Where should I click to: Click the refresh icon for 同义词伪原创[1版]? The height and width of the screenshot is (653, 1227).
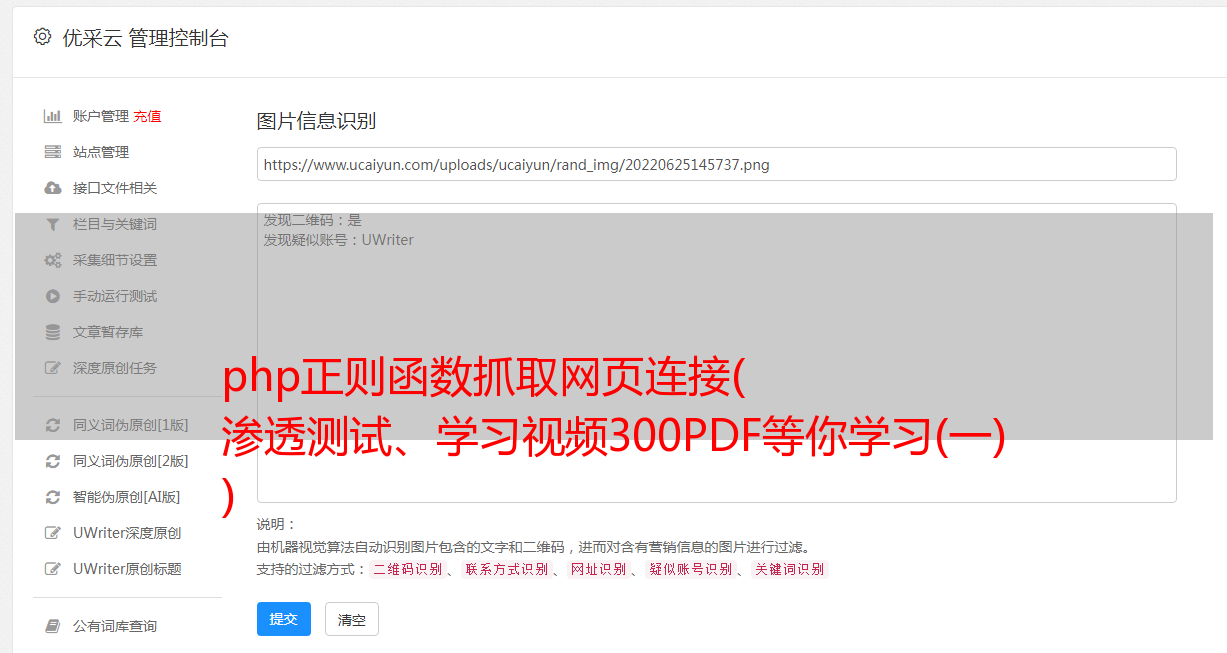pyautogui.click(x=53, y=425)
